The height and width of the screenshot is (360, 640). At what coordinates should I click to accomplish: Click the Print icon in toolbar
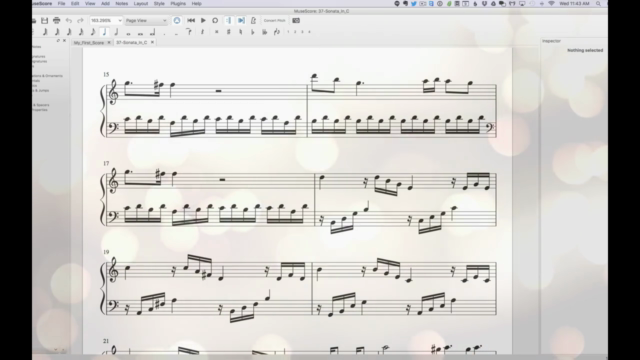point(56,20)
